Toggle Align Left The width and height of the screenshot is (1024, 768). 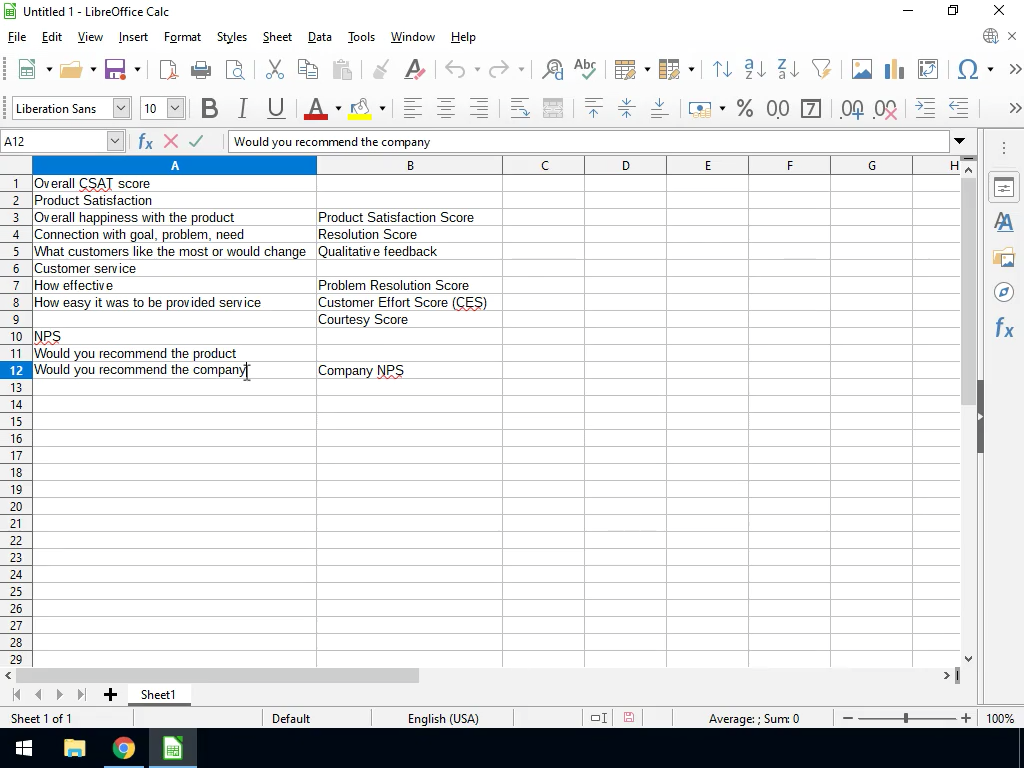coord(413,108)
